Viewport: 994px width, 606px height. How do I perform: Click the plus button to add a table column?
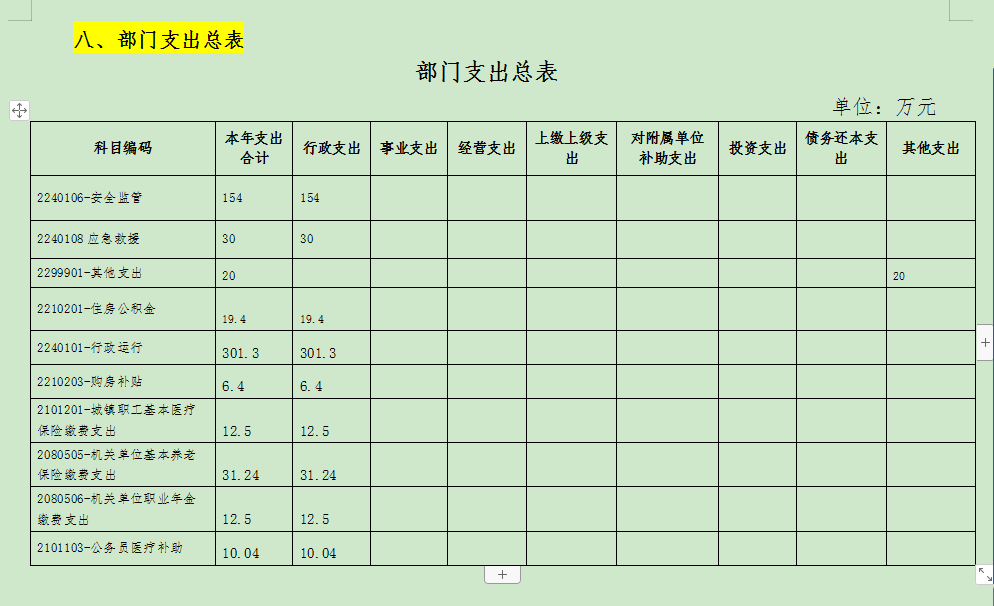tap(985, 343)
